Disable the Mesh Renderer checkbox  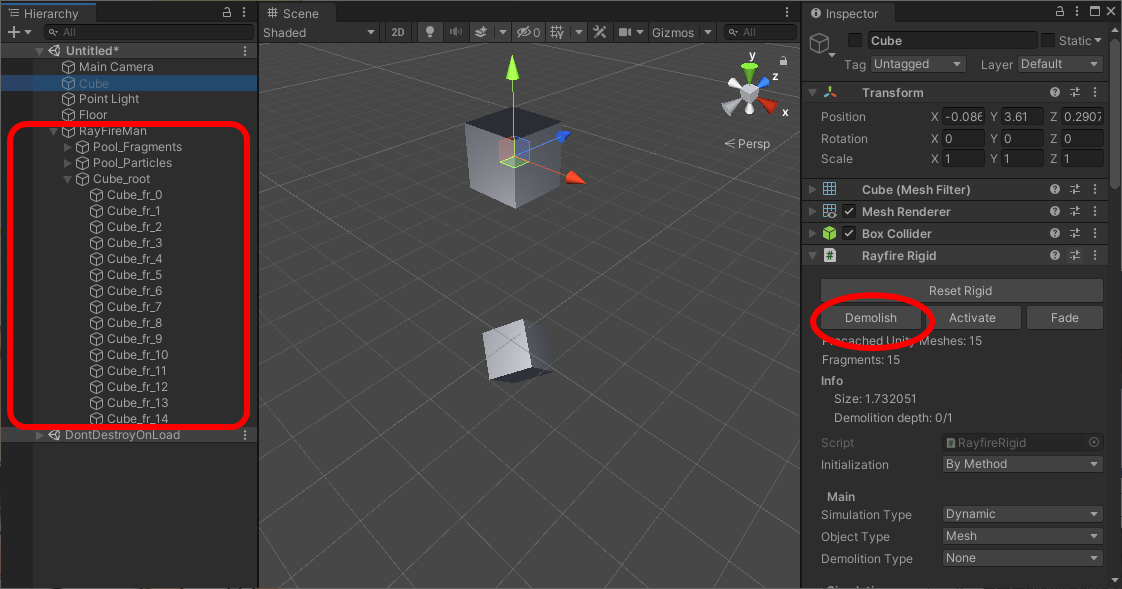click(849, 211)
